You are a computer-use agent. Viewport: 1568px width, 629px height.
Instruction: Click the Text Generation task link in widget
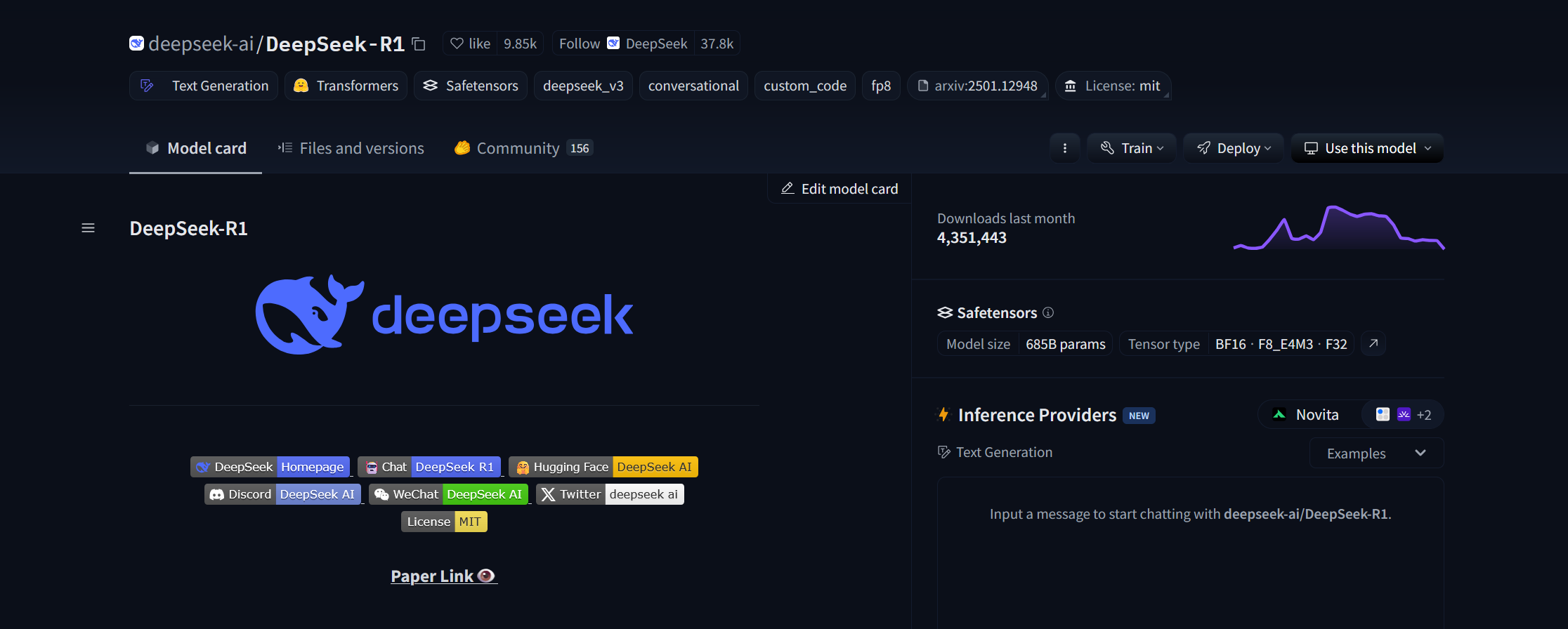click(995, 453)
